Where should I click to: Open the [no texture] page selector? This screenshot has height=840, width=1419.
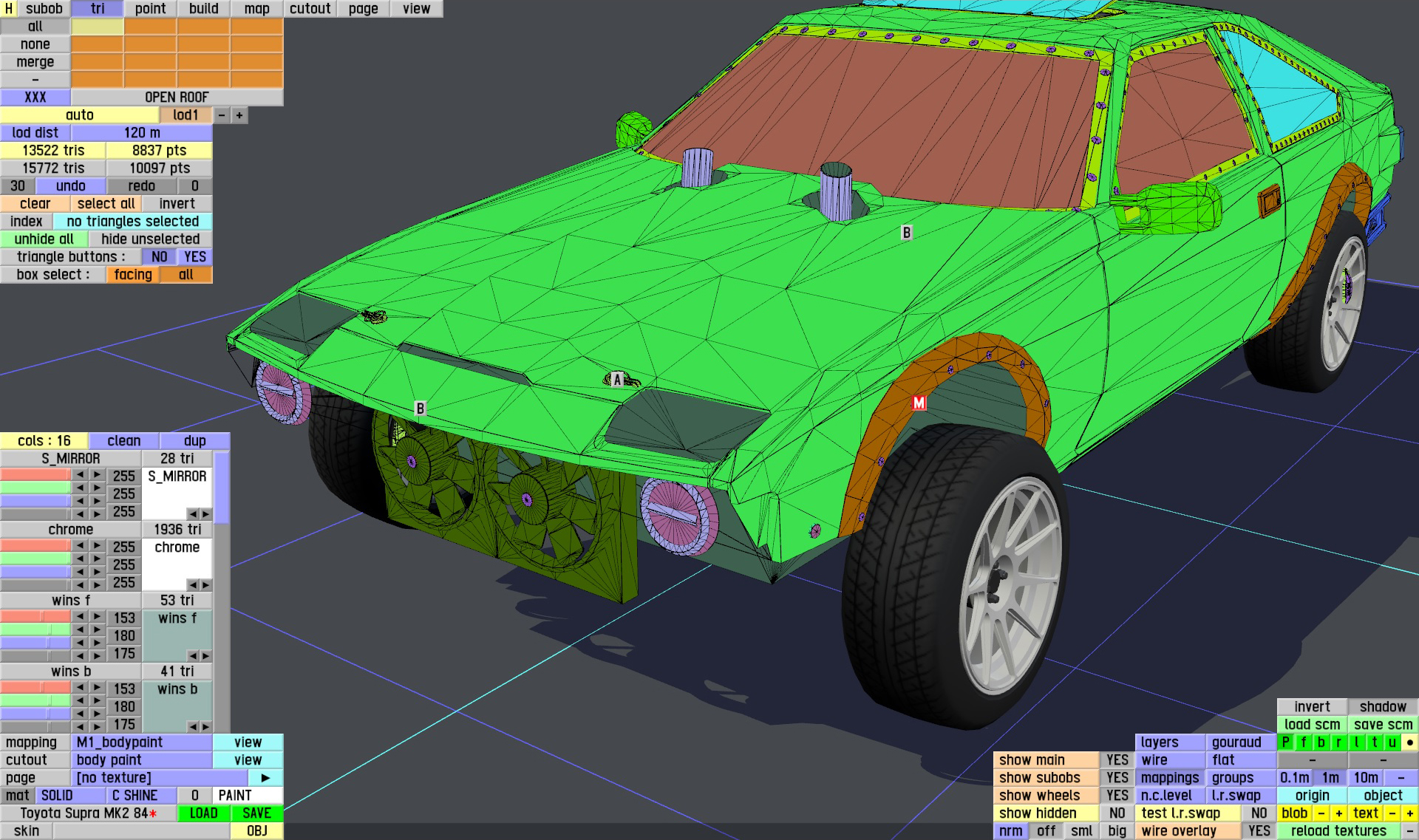[x=160, y=778]
